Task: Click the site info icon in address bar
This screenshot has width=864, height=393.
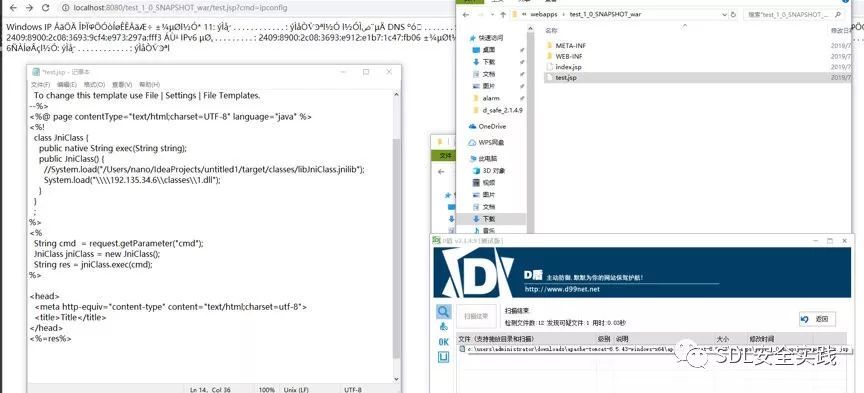Action: tap(65, 8)
